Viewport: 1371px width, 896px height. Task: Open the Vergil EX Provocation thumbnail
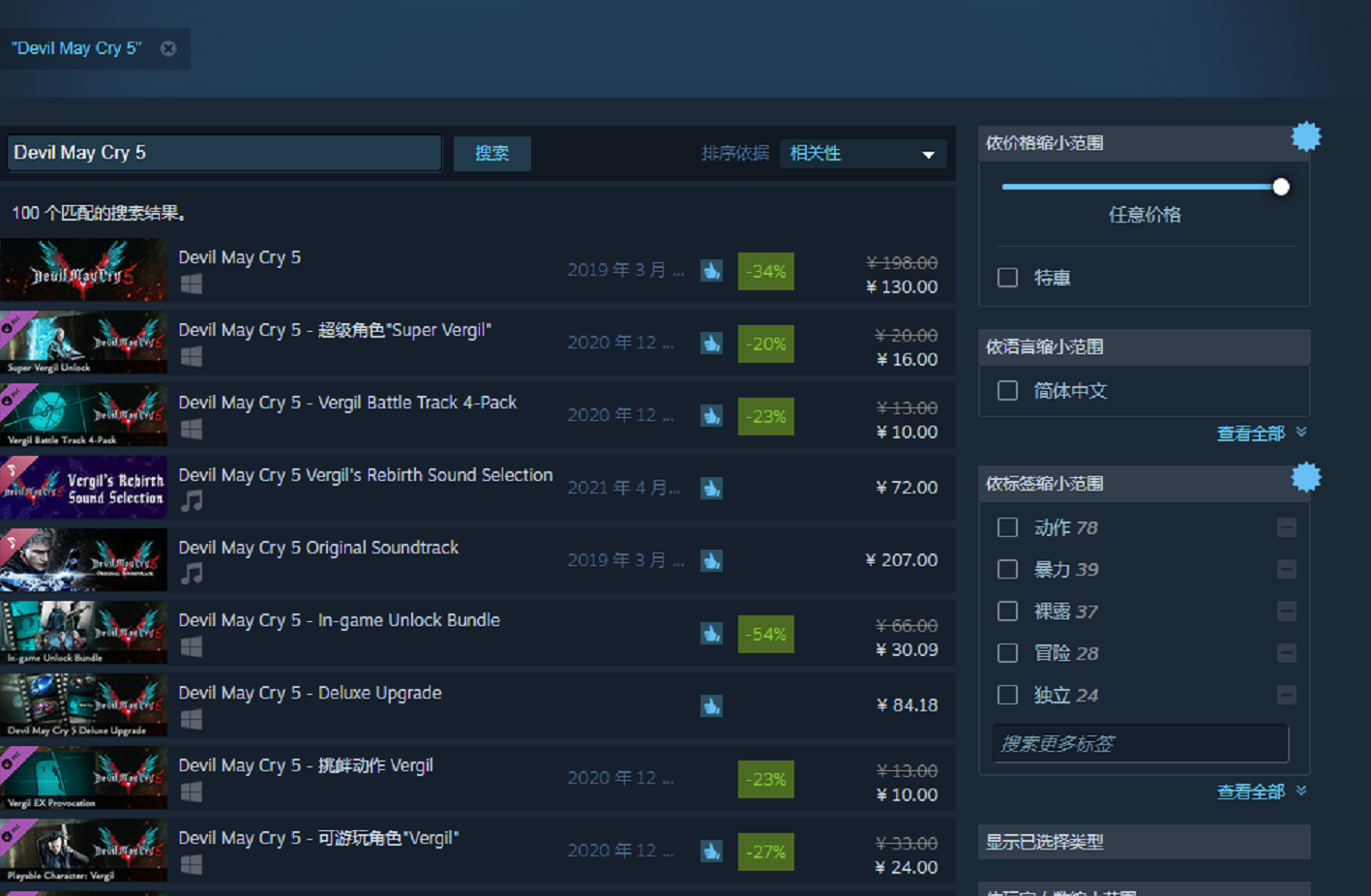coord(83,778)
